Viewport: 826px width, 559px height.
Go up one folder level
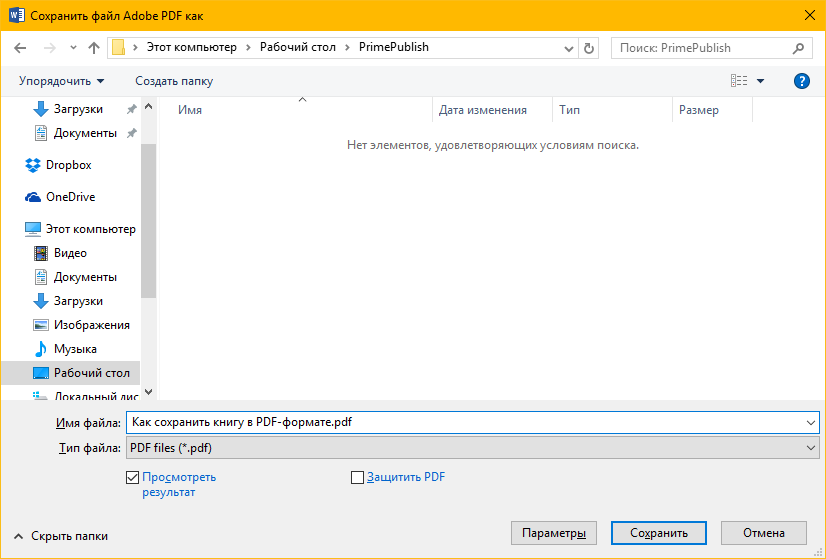pyautogui.click(x=94, y=48)
